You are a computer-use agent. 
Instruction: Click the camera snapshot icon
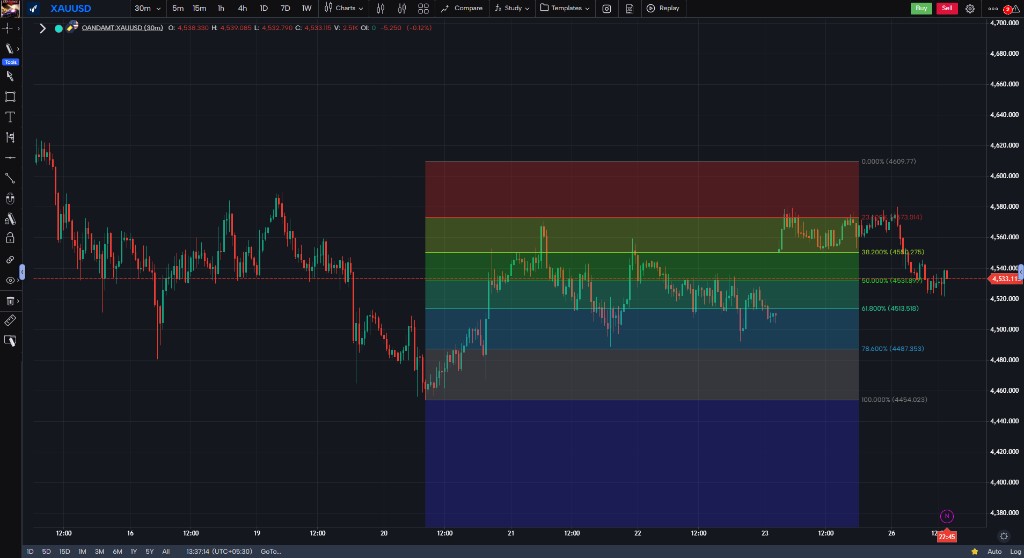pos(607,8)
